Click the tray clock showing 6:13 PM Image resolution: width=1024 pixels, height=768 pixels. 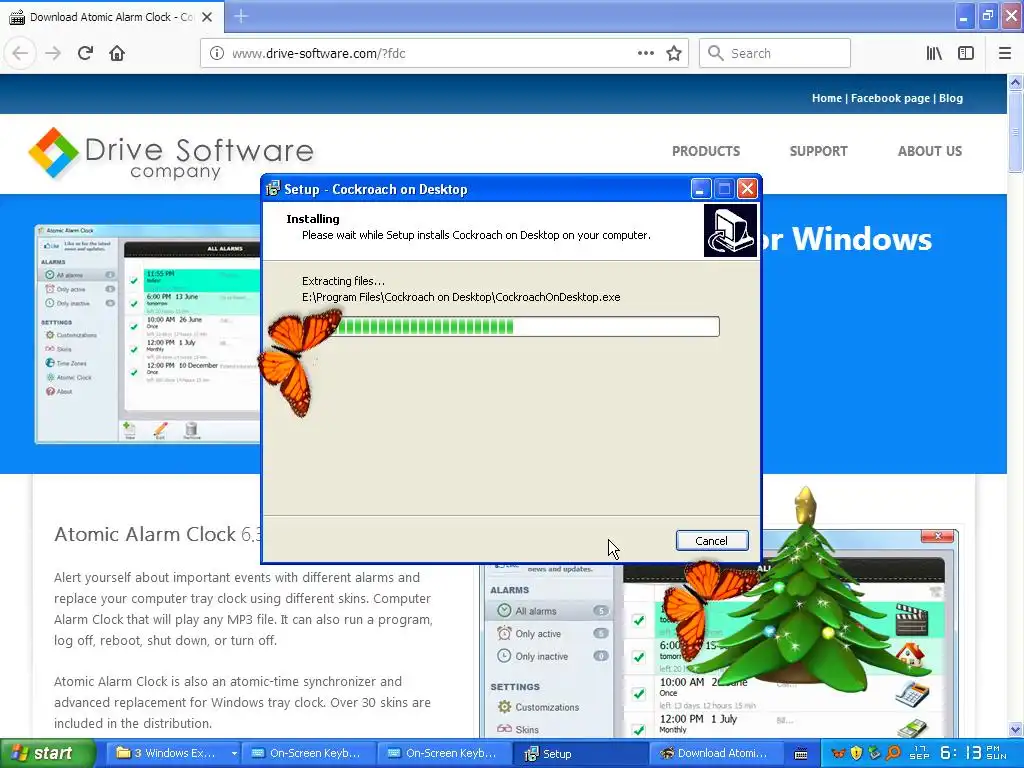pos(973,754)
